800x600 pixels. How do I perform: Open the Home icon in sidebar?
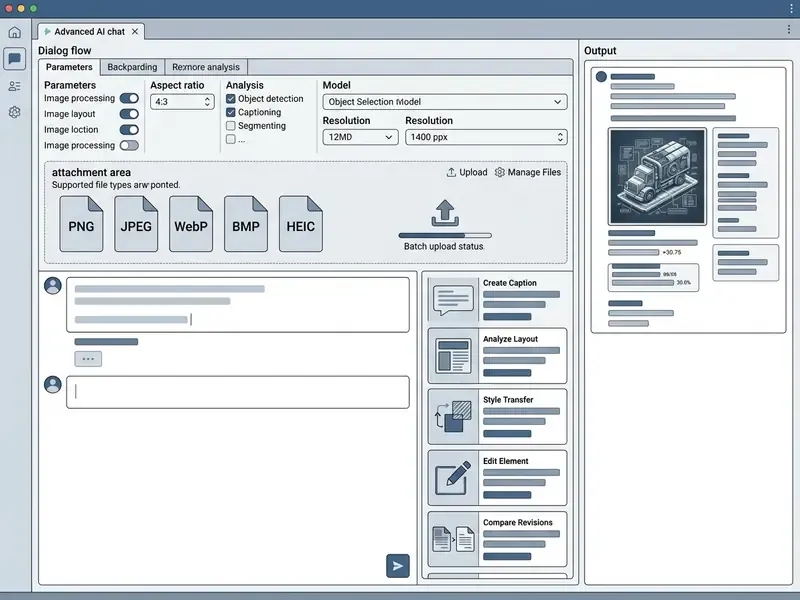(x=15, y=33)
